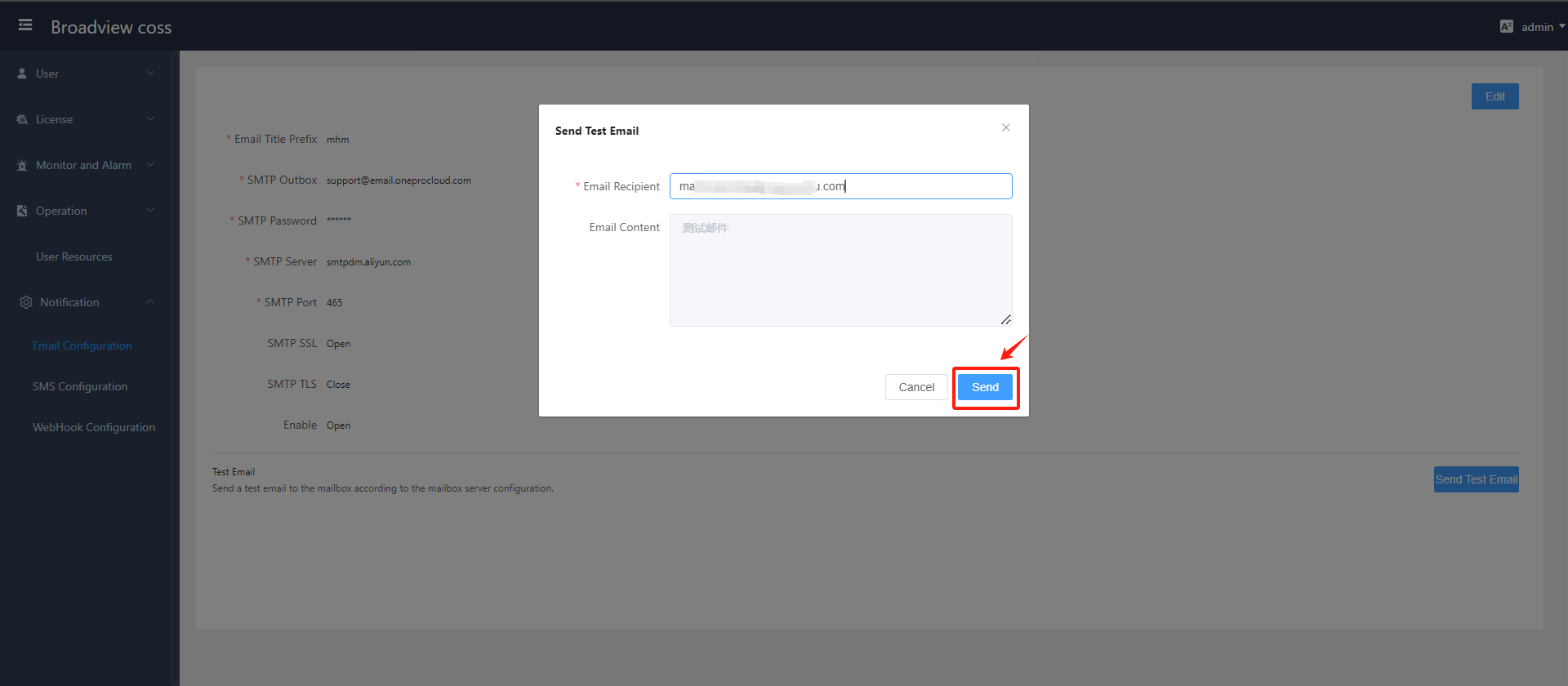Open the admin dropdown arrow
1568x686 pixels.
(1561, 26)
